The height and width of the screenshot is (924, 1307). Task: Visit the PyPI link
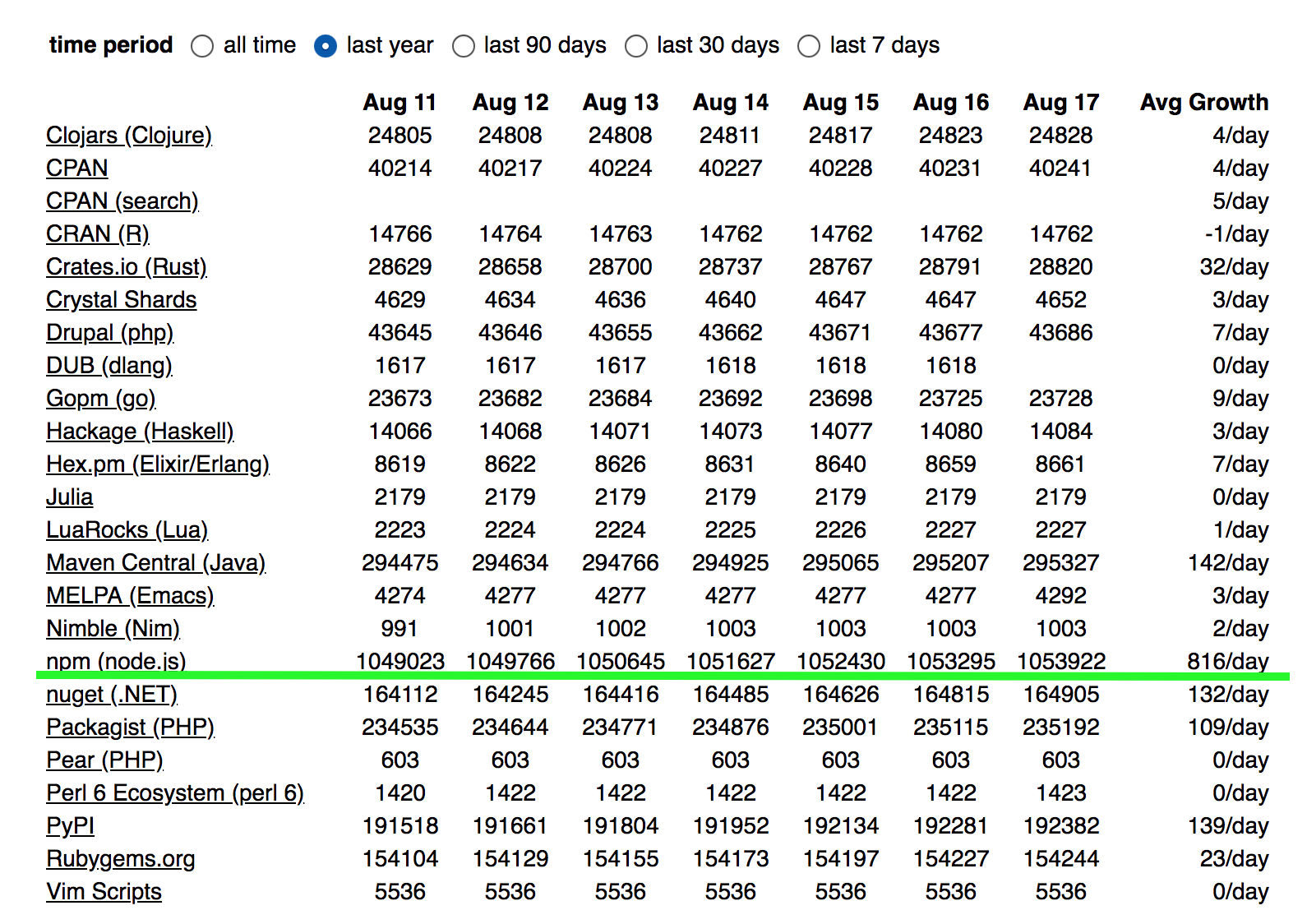click(x=71, y=826)
